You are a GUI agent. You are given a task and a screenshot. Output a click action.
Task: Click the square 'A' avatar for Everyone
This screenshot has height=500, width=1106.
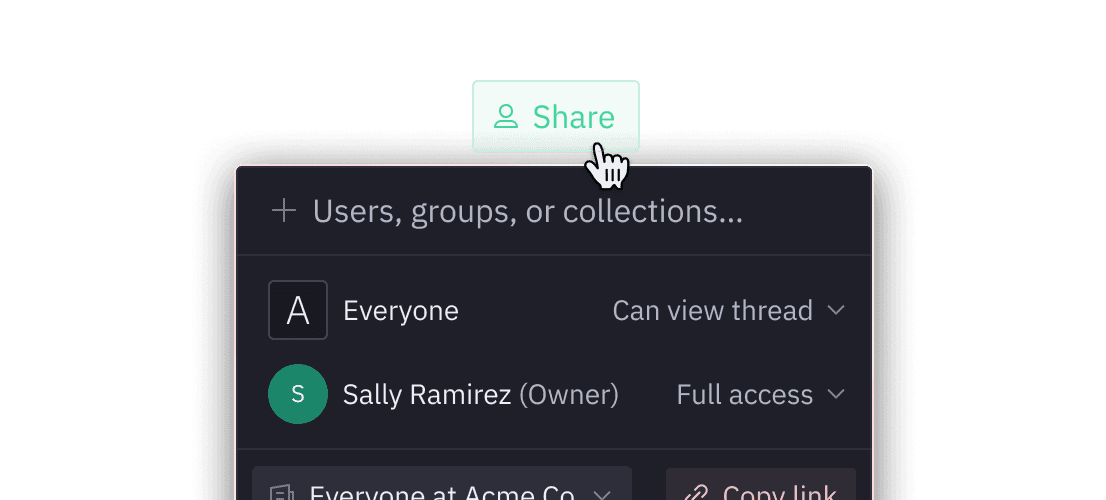click(x=298, y=310)
